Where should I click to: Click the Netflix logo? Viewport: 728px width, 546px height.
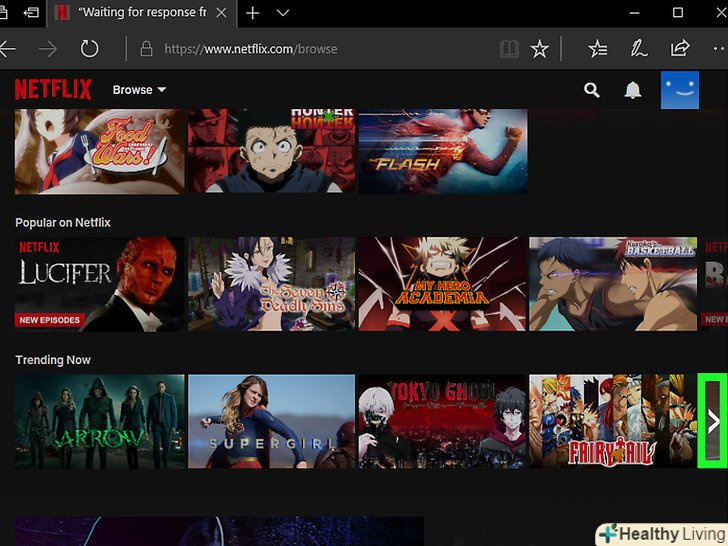point(53,89)
